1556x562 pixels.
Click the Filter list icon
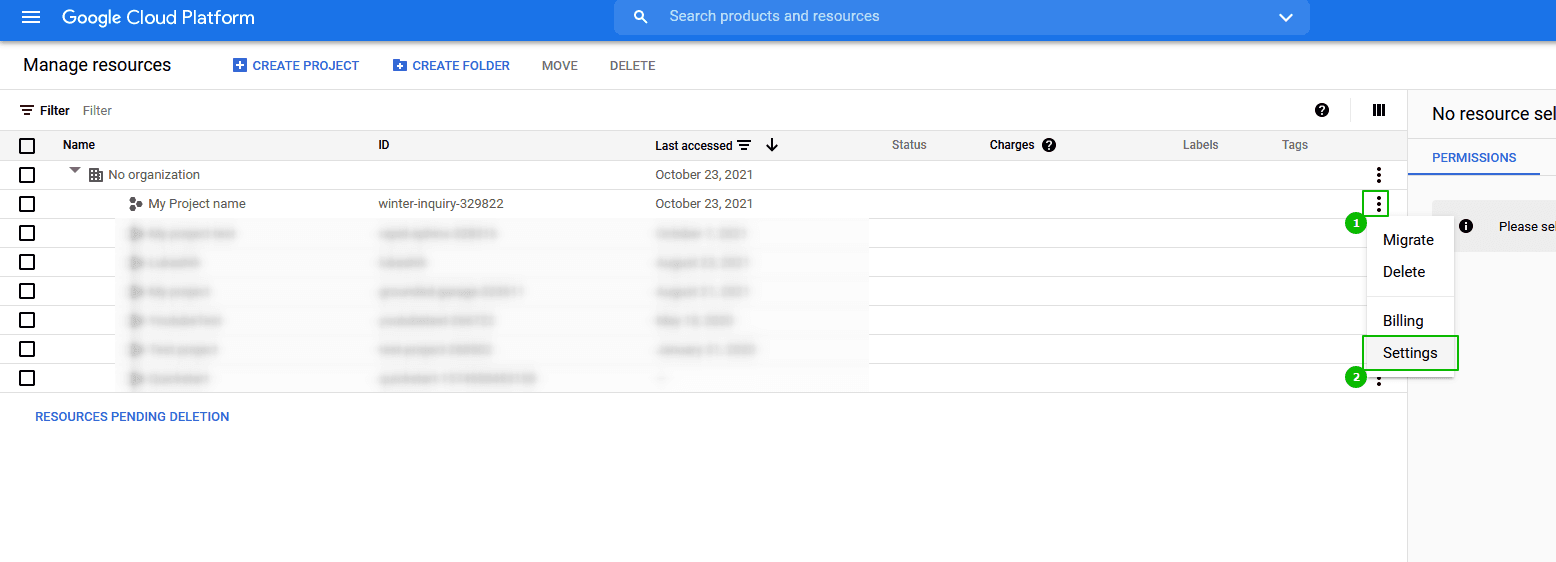click(x=27, y=110)
